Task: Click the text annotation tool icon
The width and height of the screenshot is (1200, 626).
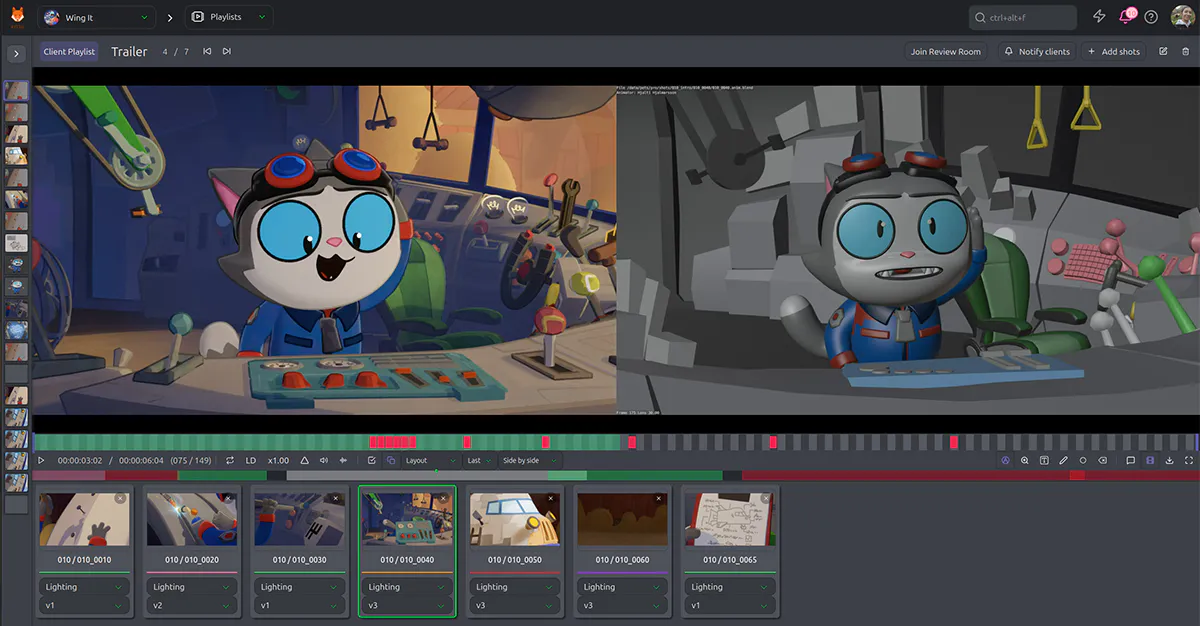Action: 1044,460
